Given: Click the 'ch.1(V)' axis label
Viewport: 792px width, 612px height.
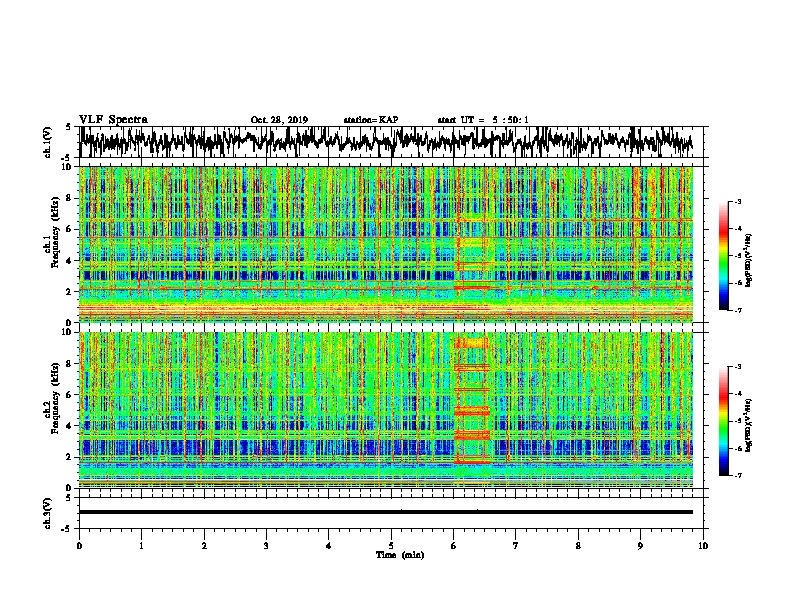Looking at the screenshot, I should (48, 142).
